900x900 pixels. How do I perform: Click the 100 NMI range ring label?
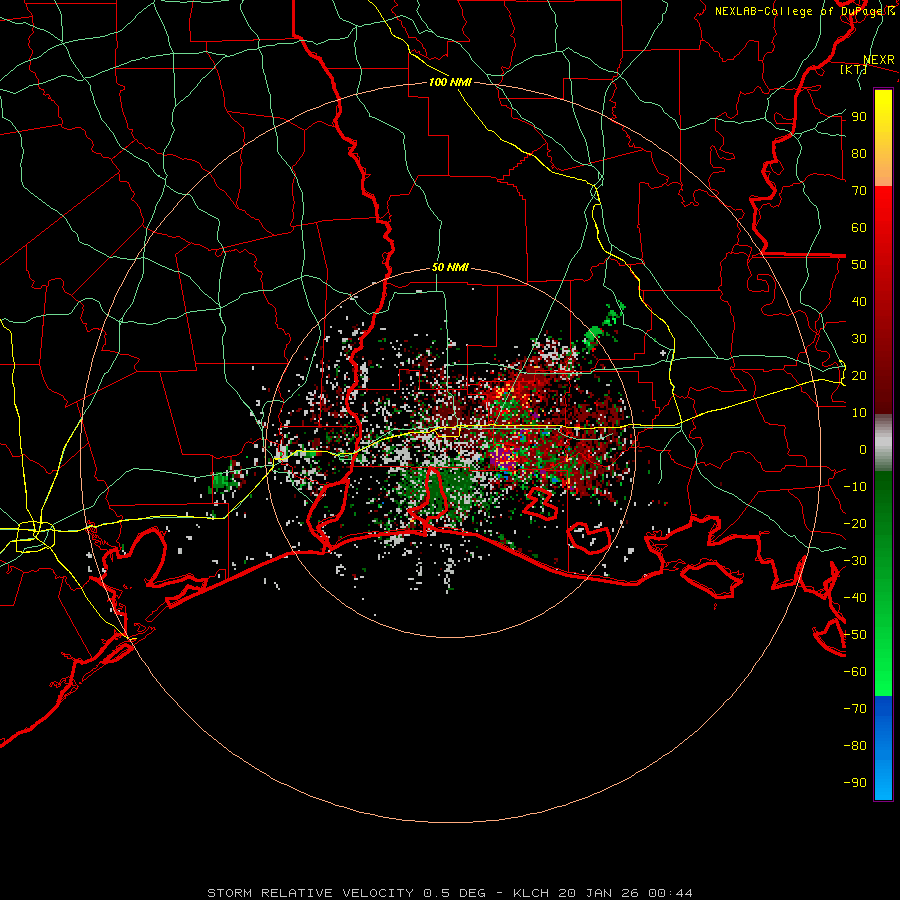click(450, 82)
